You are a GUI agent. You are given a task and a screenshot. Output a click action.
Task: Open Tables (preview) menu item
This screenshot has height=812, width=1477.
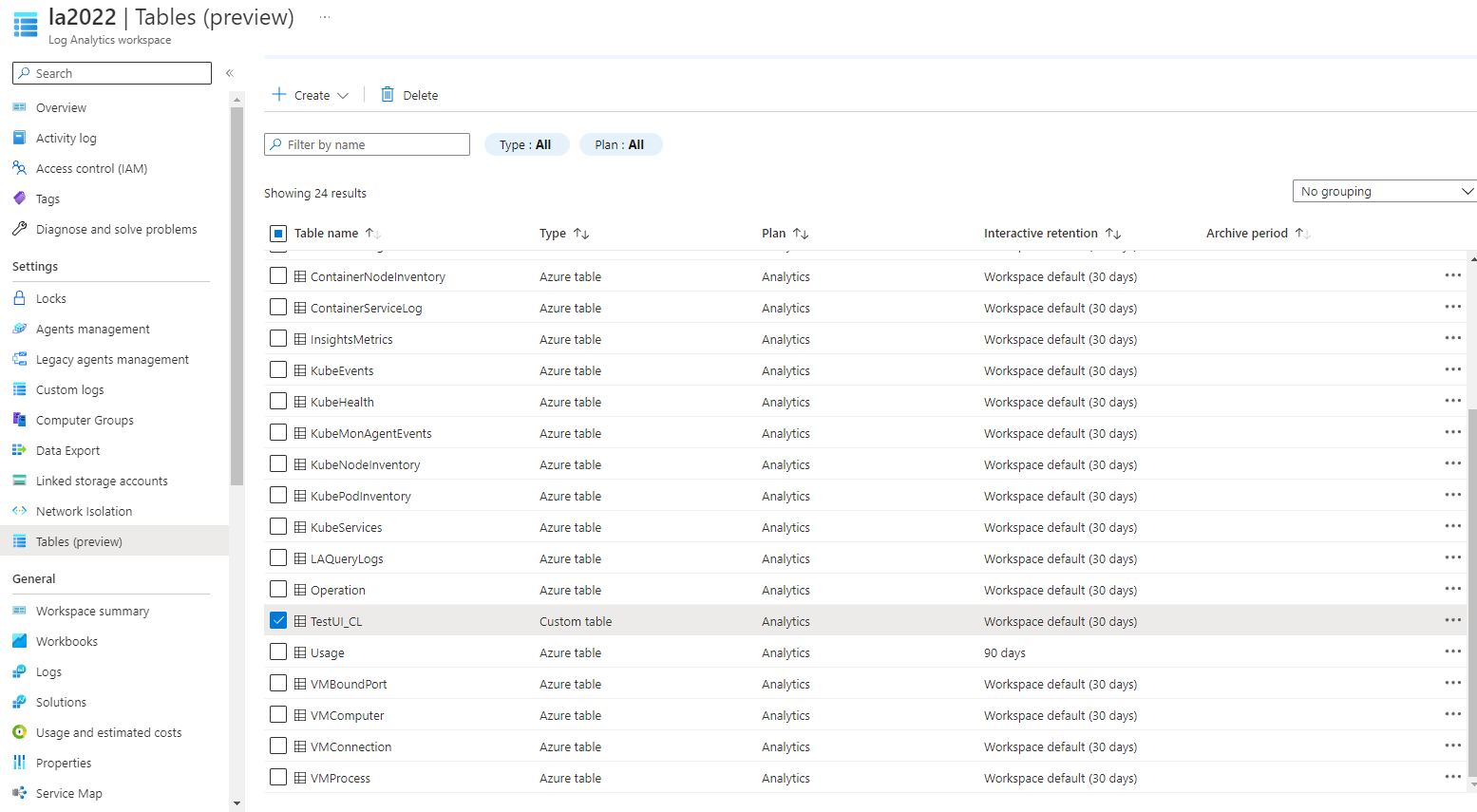114,541
